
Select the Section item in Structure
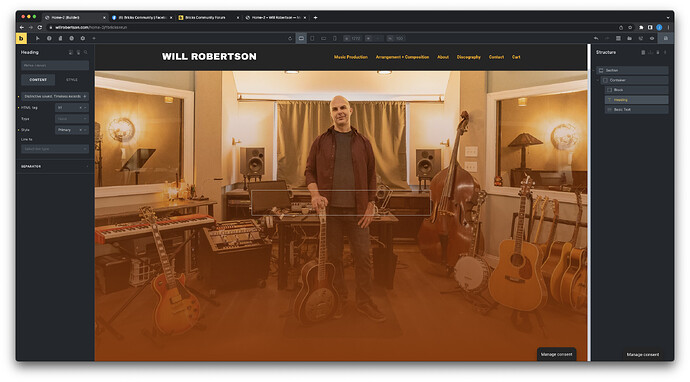[x=632, y=70]
